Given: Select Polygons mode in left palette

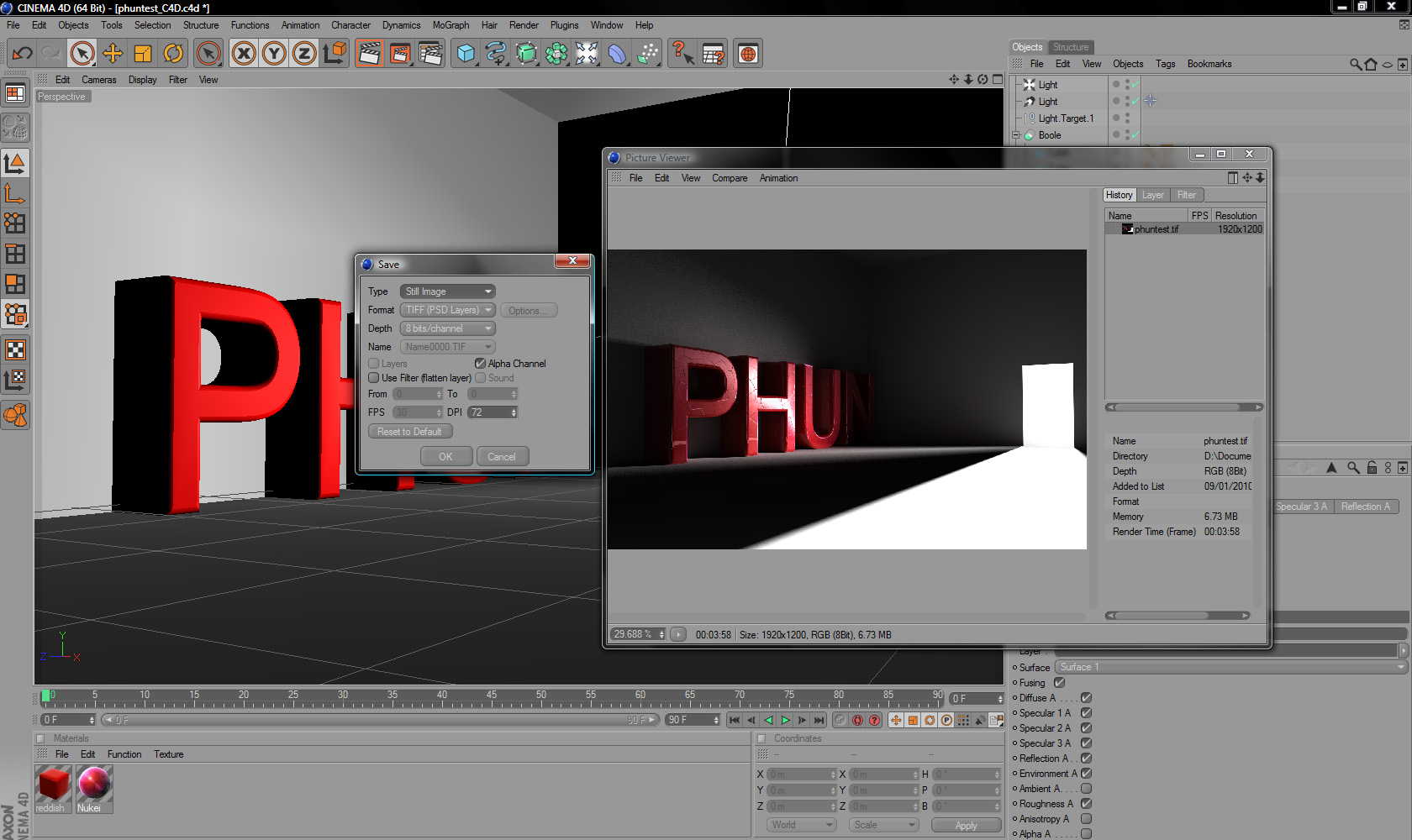Looking at the screenshot, I should 15,284.
